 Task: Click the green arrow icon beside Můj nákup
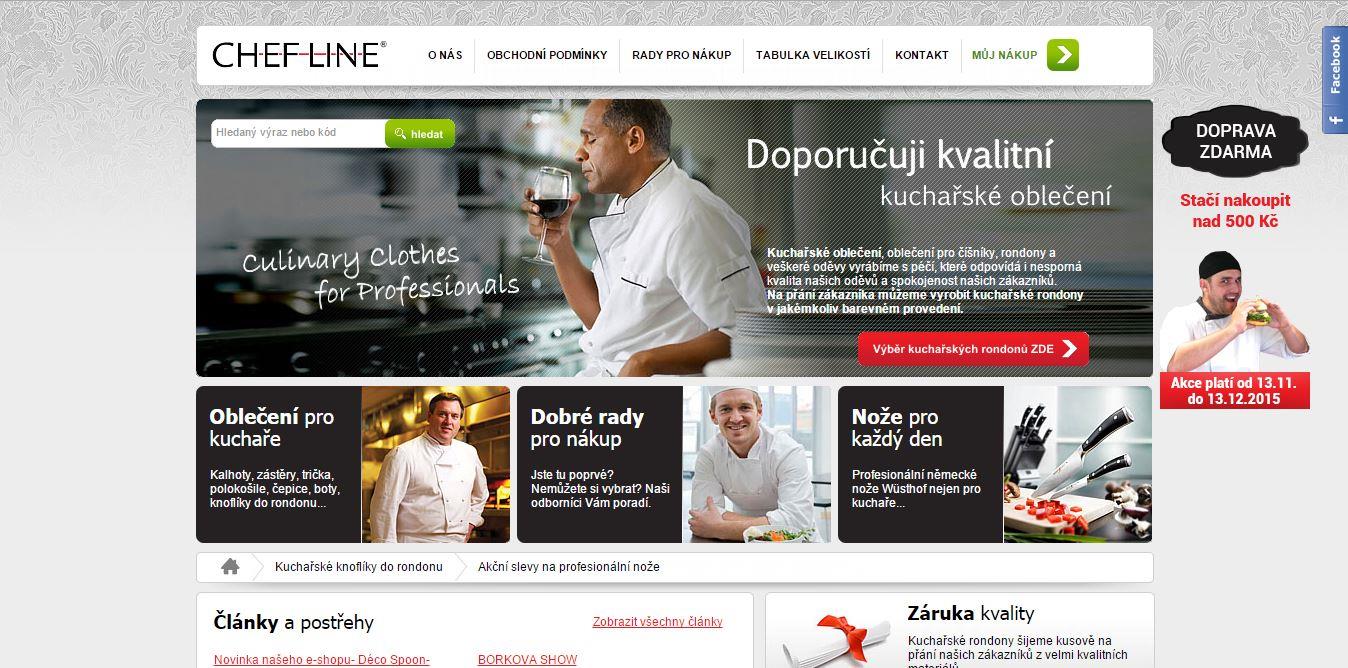(1063, 55)
